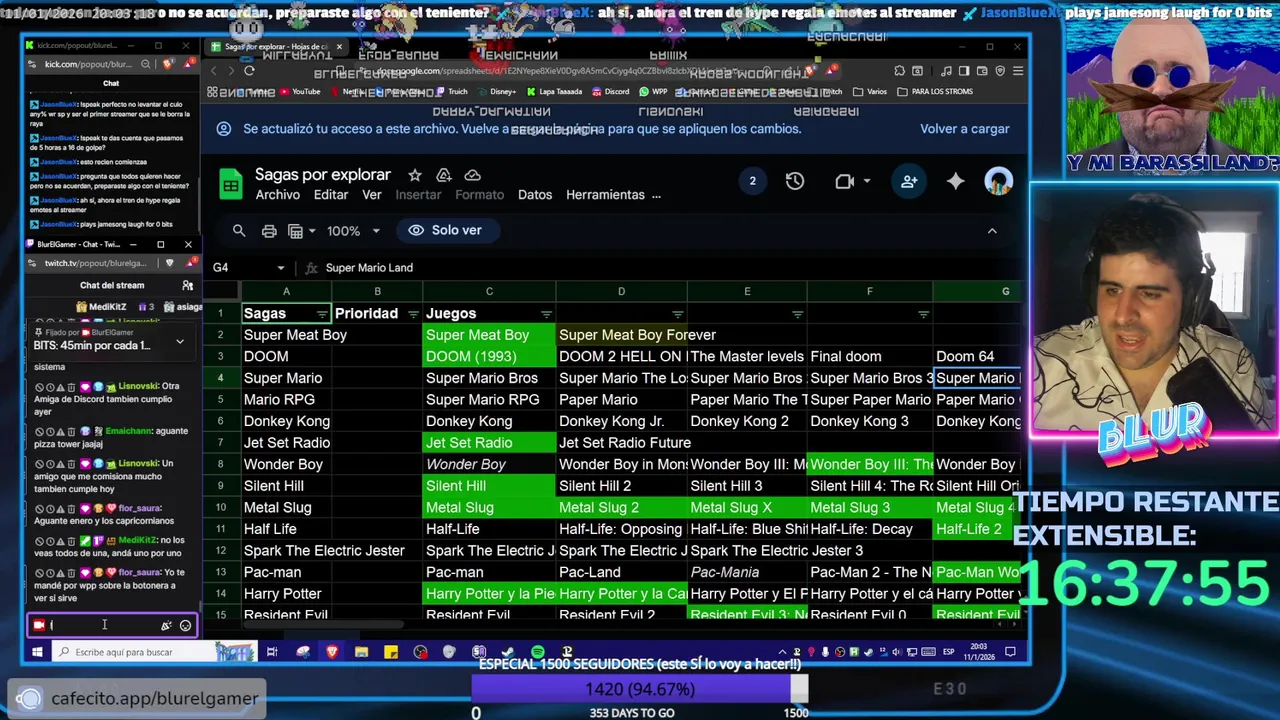Open filter toggle in column F header
Viewport: 1280px width, 720px height.
[x=922, y=314]
